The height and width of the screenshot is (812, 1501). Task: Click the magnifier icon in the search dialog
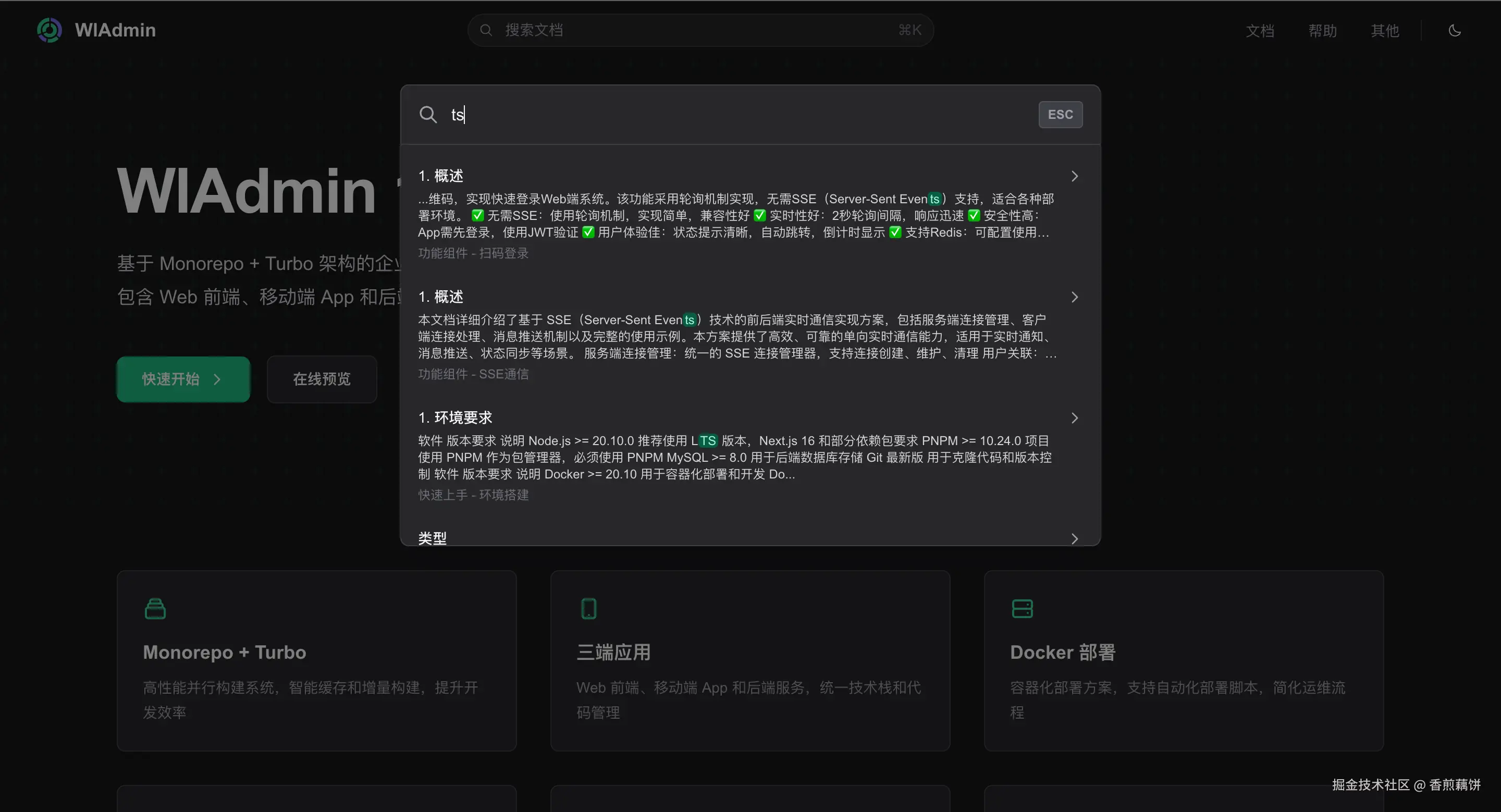pos(428,115)
